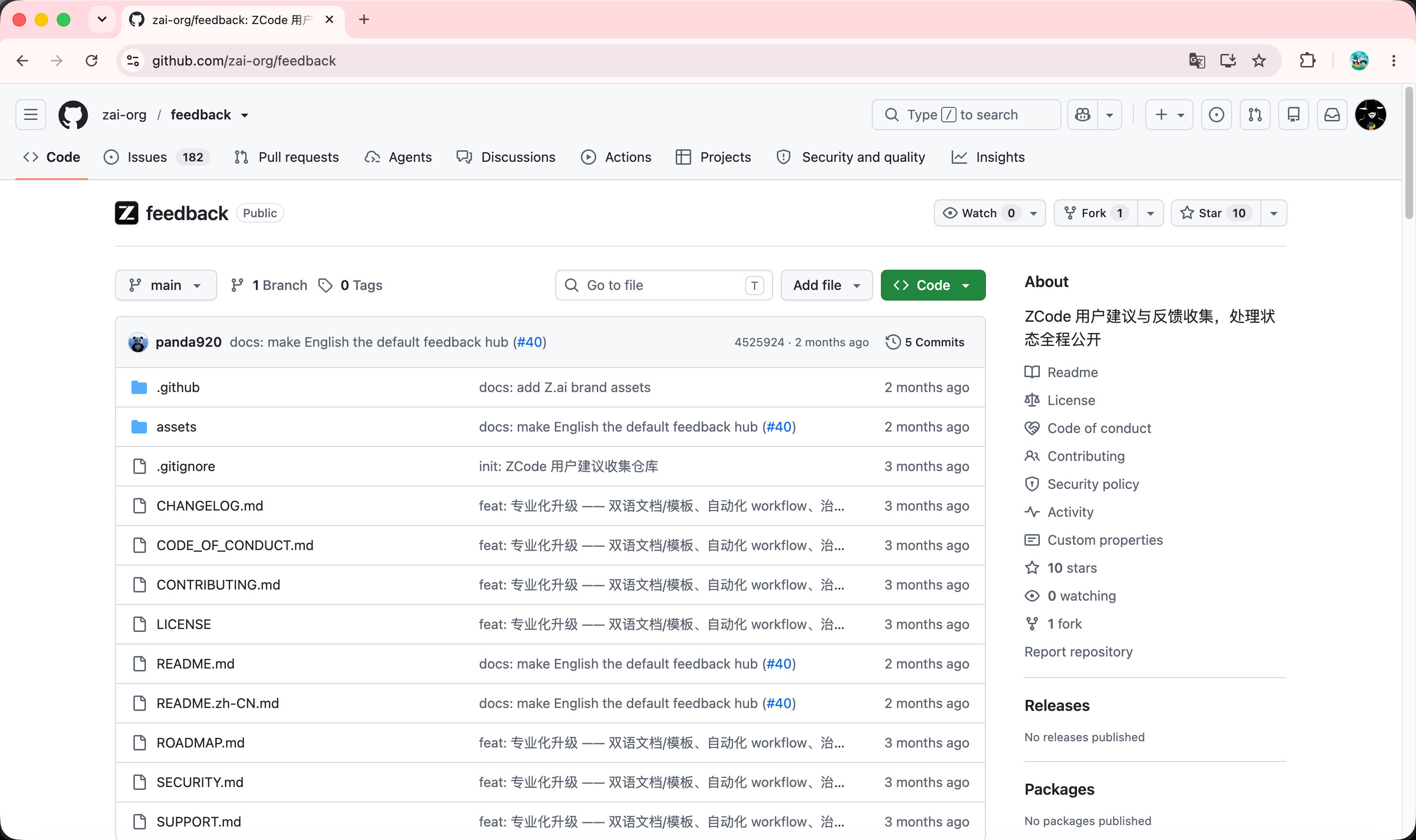Open the Security policy link
Viewport: 1416px width, 840px height.
(x=1082, y=485)
